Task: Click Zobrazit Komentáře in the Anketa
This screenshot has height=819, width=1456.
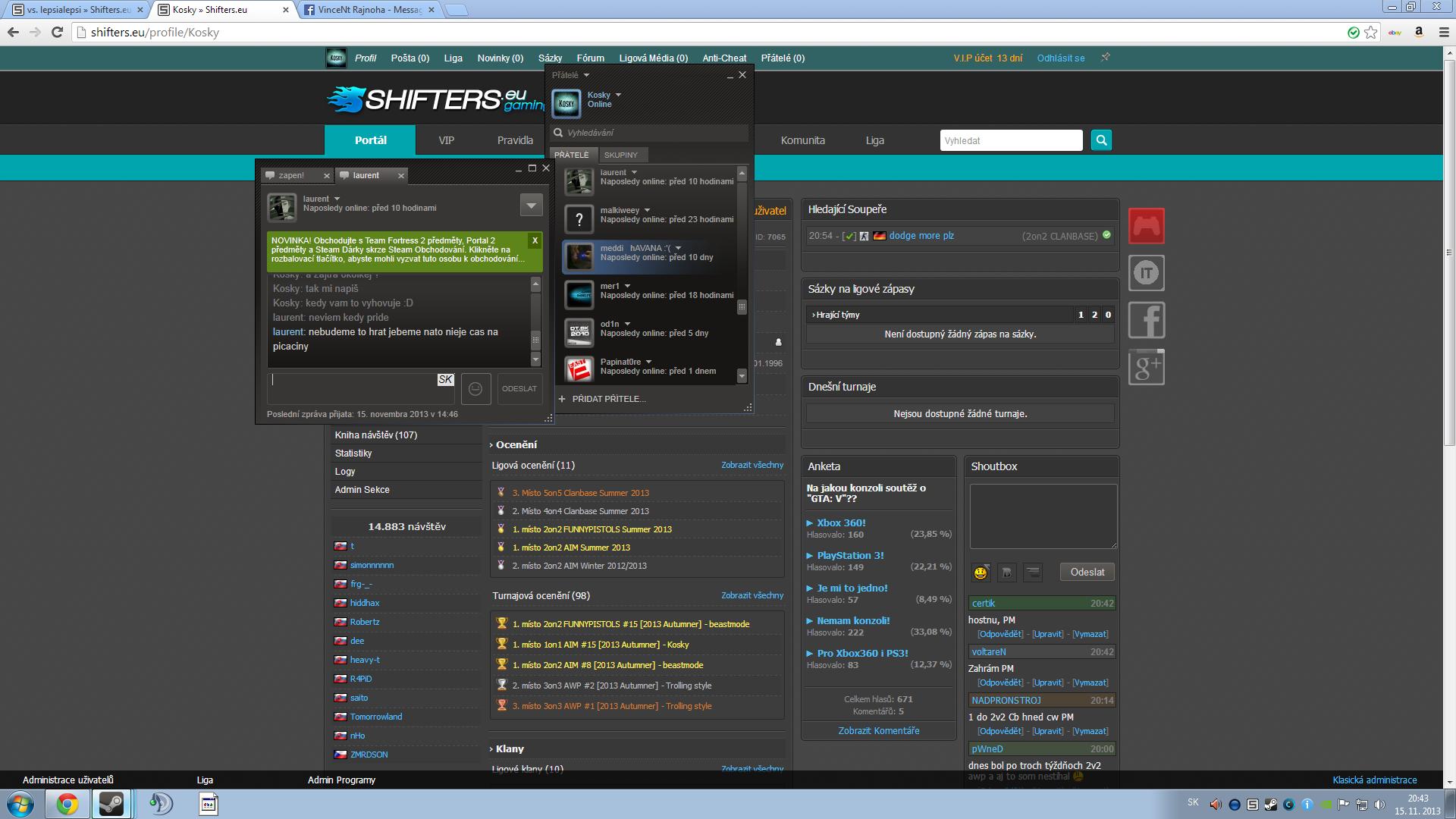Action: tap(878, 731)
